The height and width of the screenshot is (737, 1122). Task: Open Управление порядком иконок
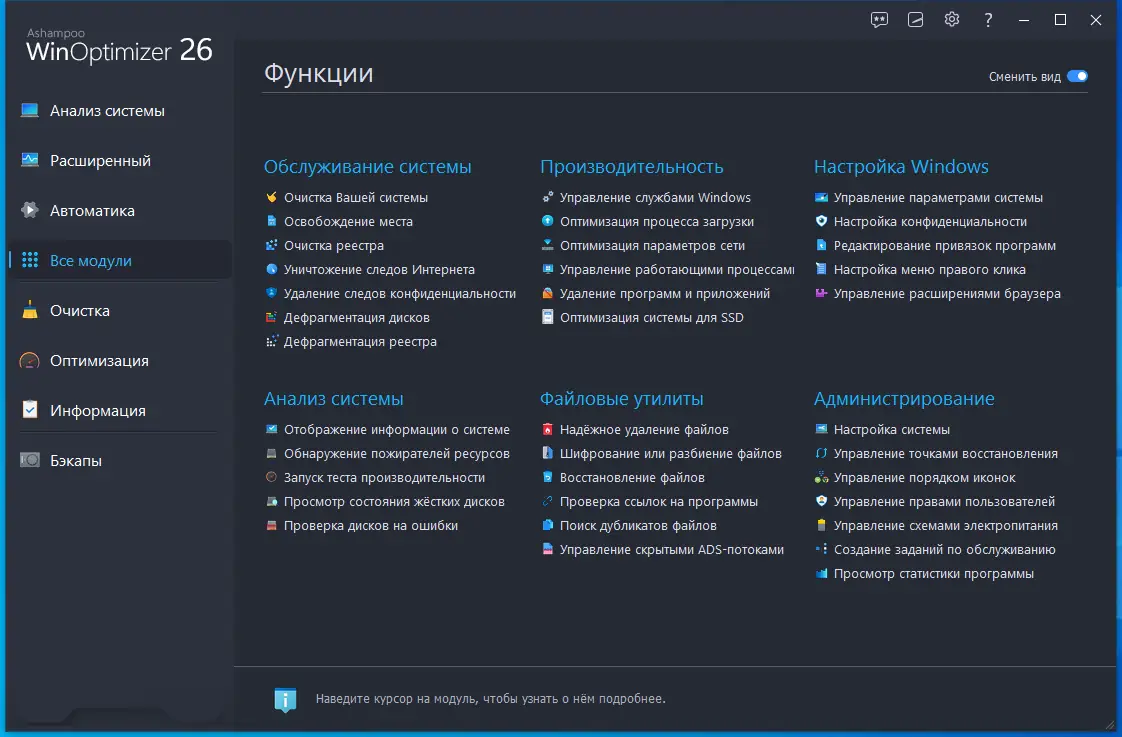click(x=925, y=477)
